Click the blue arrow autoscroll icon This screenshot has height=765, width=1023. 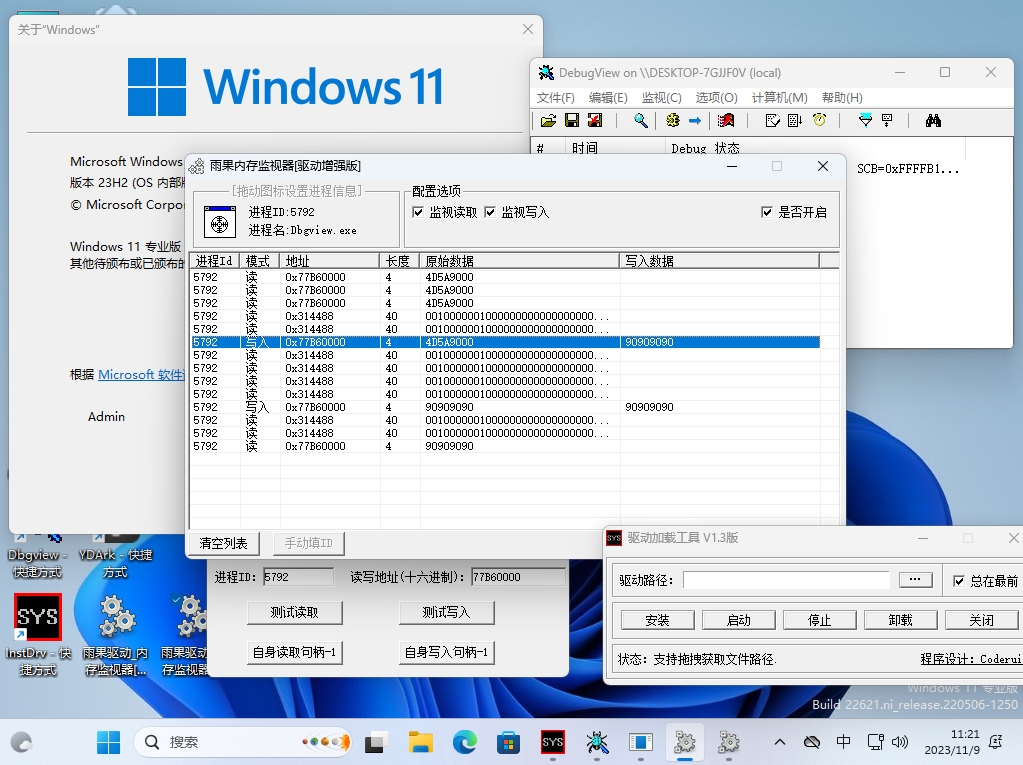[695, 121]
